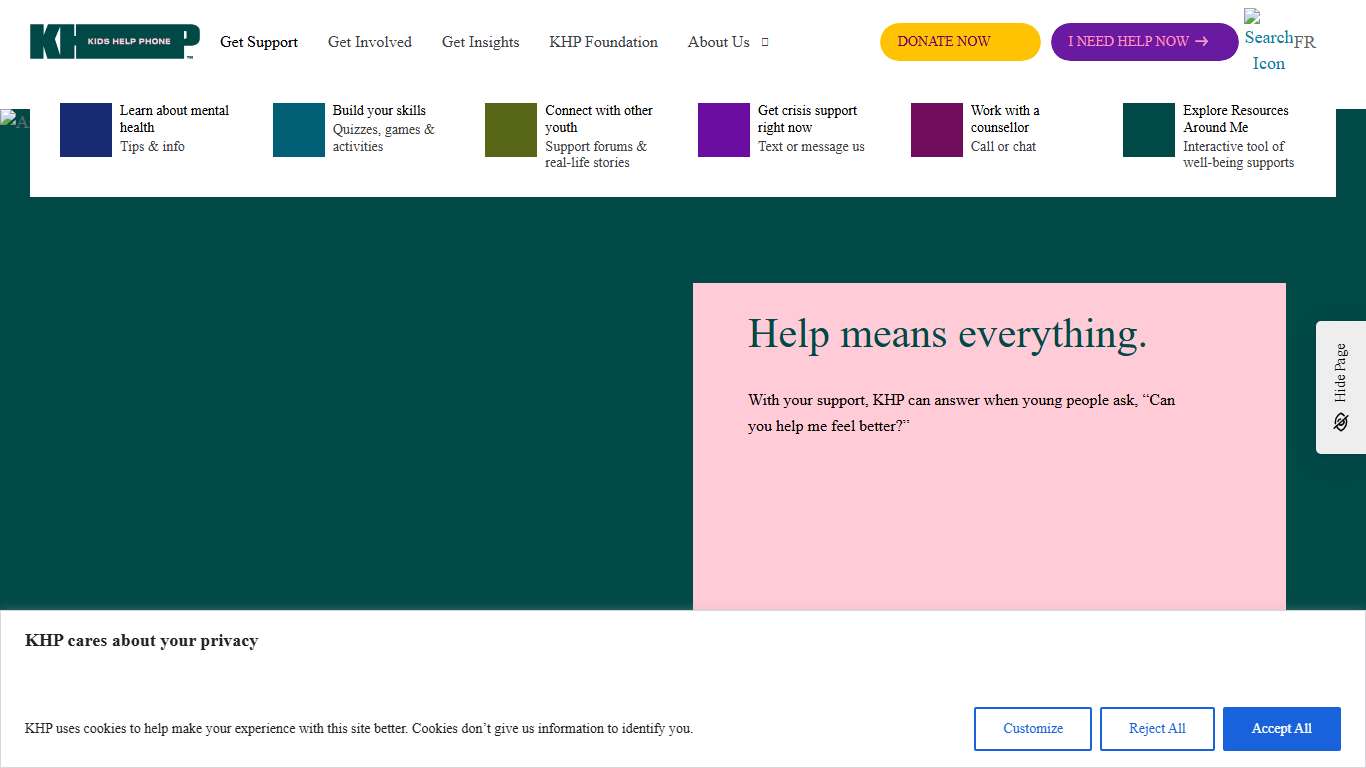Screen dimensions: 1366x768
Task: Select Get Involved in the navigation
Action: [x=370, y=42]
